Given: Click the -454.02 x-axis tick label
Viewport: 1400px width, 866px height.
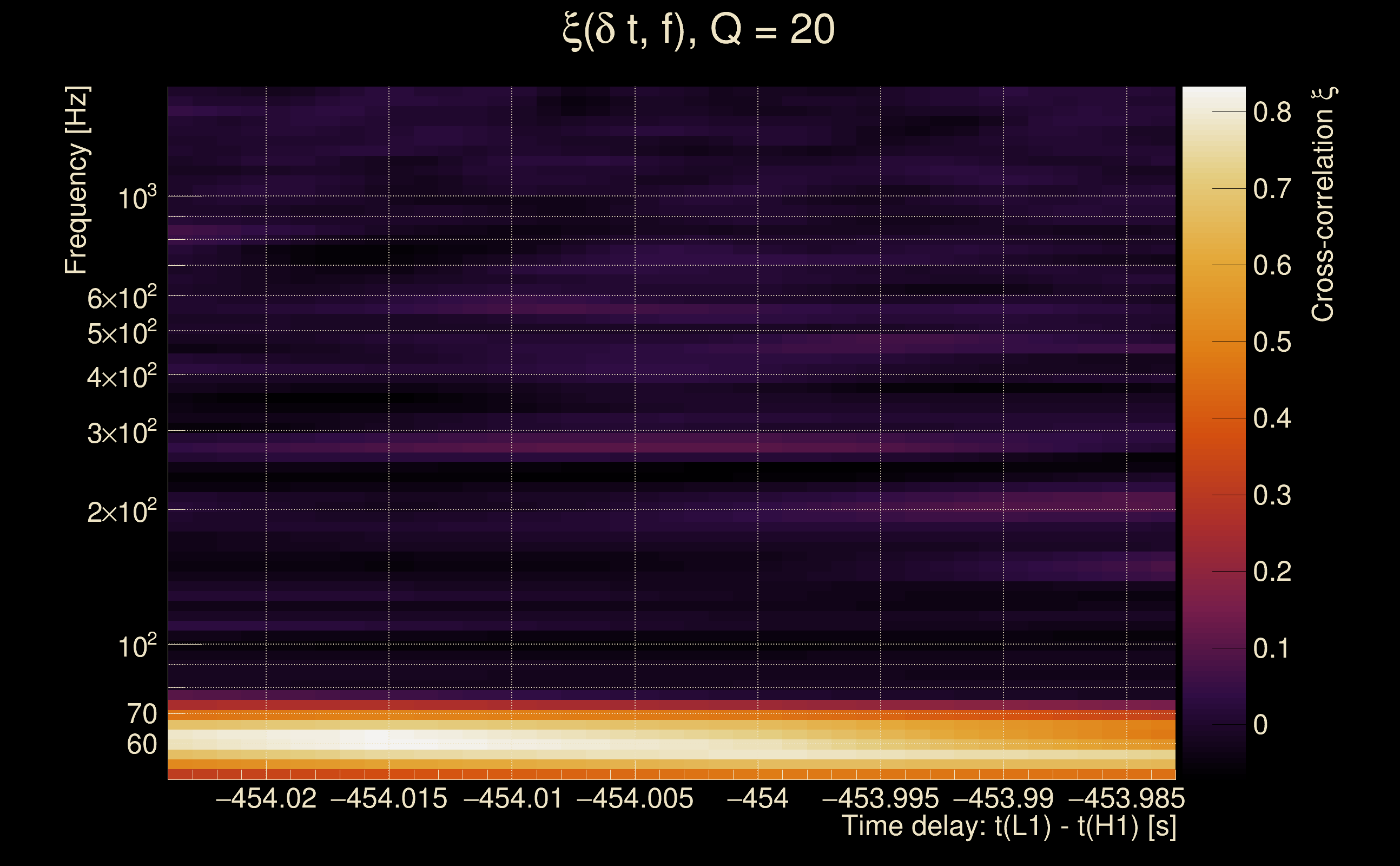Looking at the screenshot, I should (x=266, y=799).
